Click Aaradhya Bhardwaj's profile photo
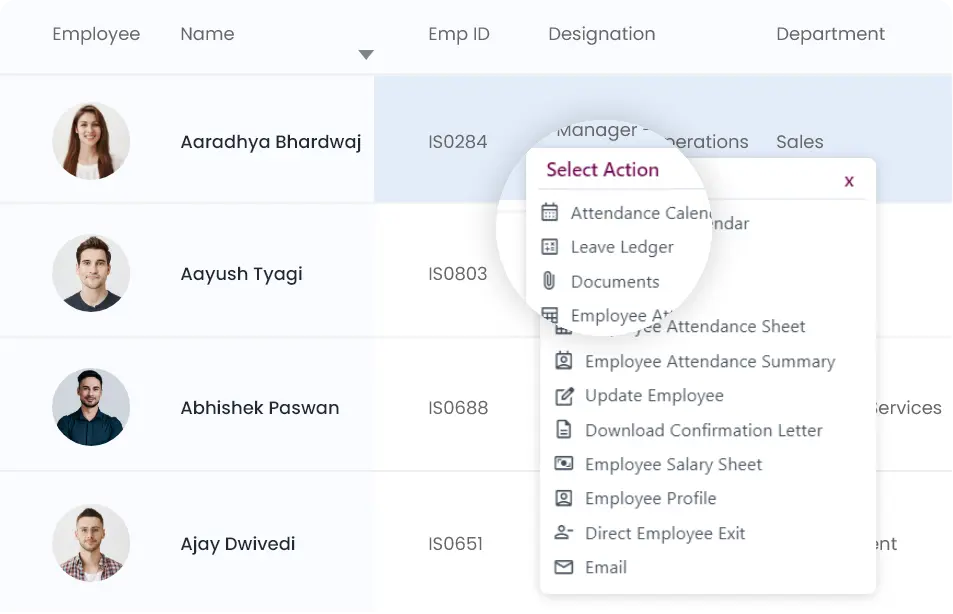 click(91, 141)
